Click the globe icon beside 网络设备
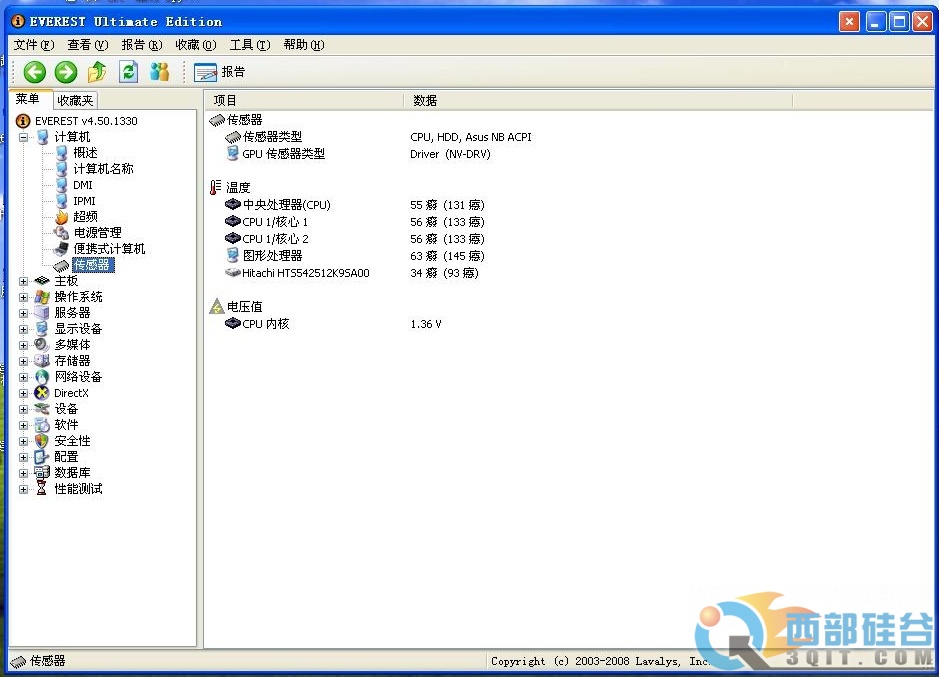 click(x=42, y=377)
